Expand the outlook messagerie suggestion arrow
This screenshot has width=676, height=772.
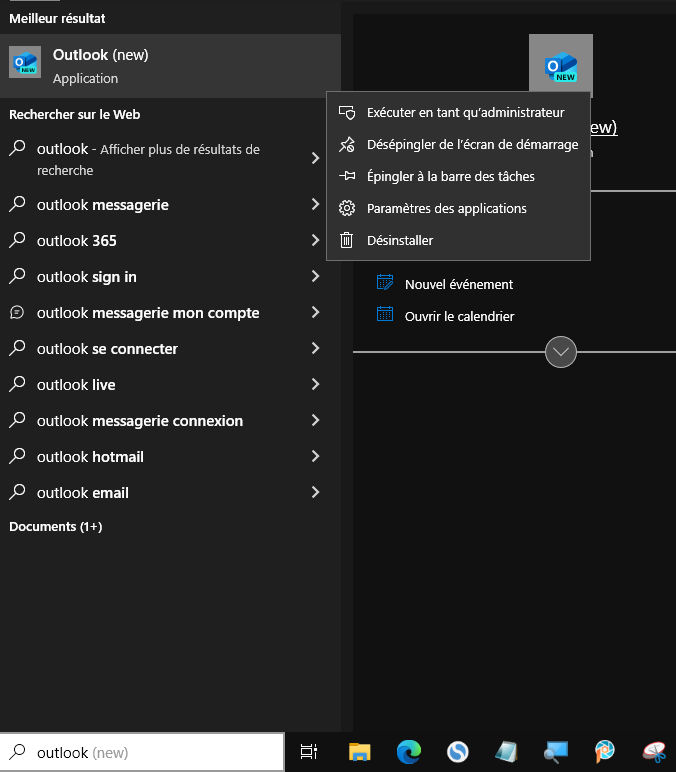click(x=315, y=205)
